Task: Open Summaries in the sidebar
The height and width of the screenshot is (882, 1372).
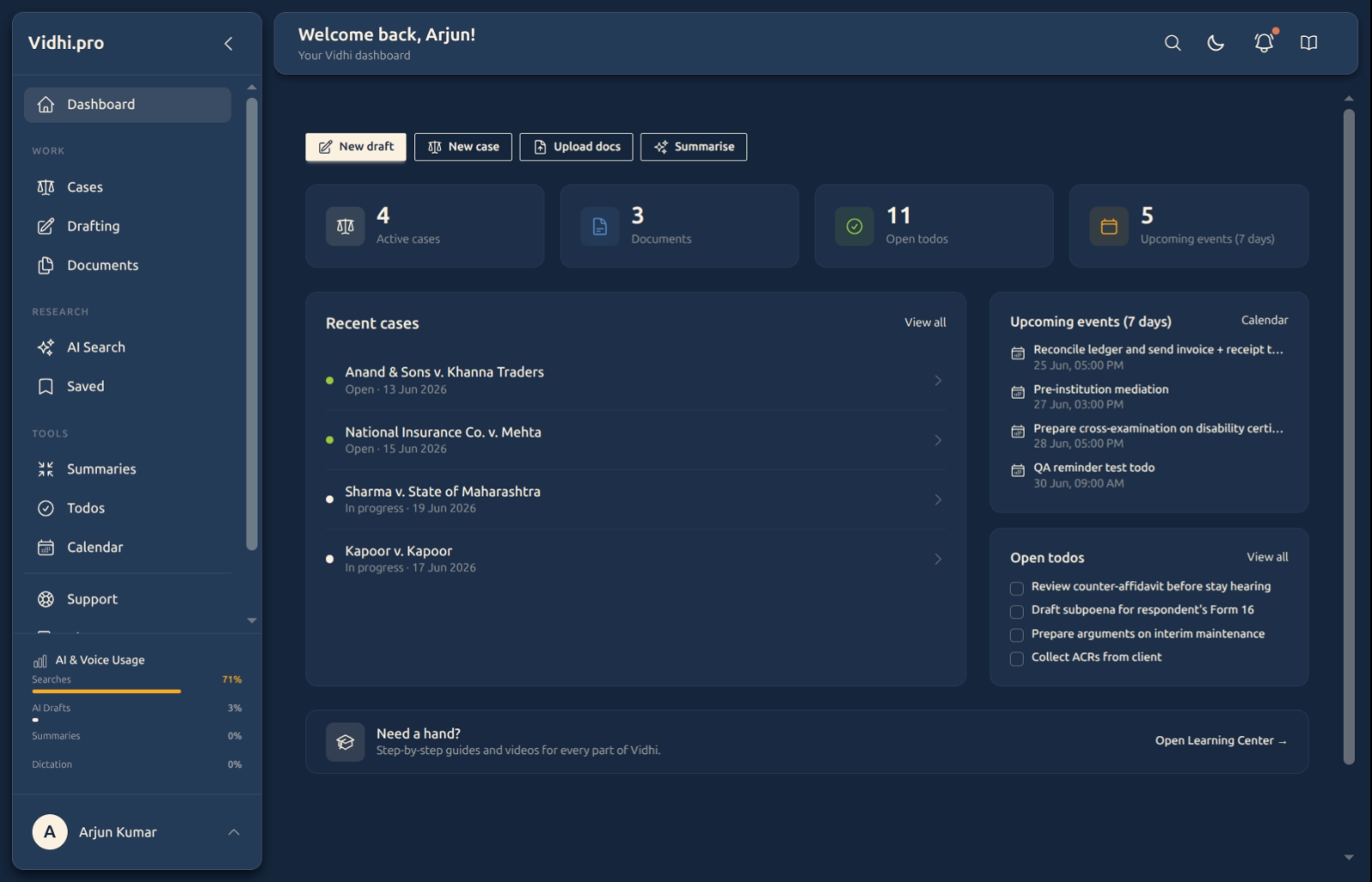Action: point(128,469)
